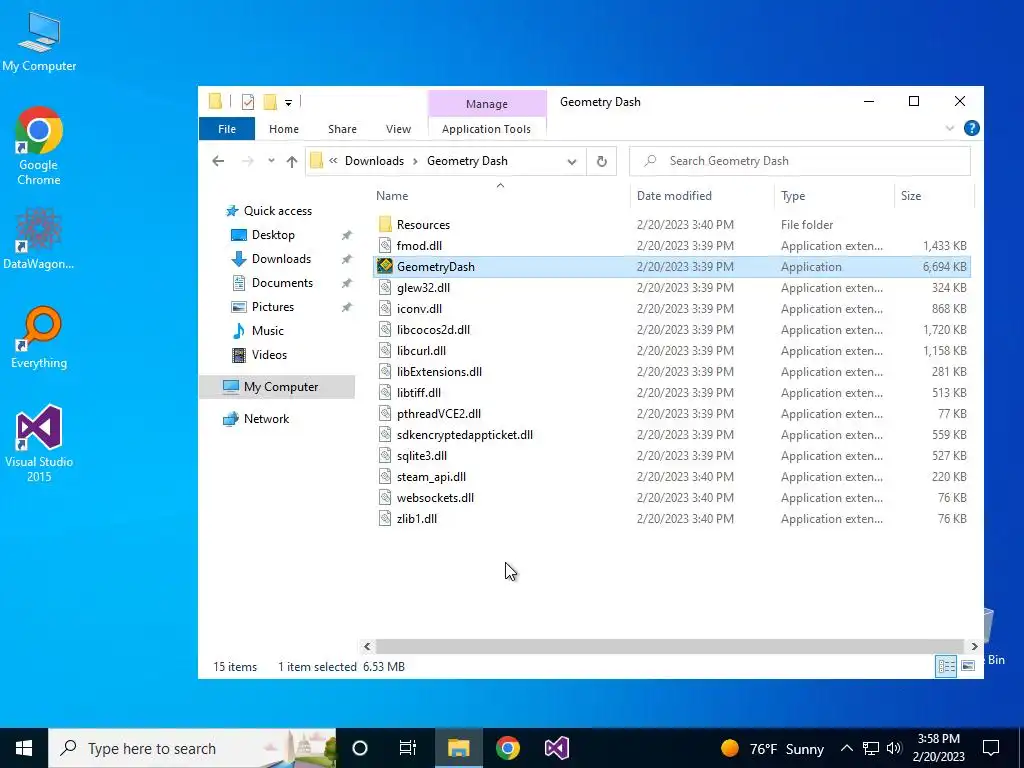Click the horizontal scrollbar left arrow
This screenshot has width=1024, height=768.
367,646
